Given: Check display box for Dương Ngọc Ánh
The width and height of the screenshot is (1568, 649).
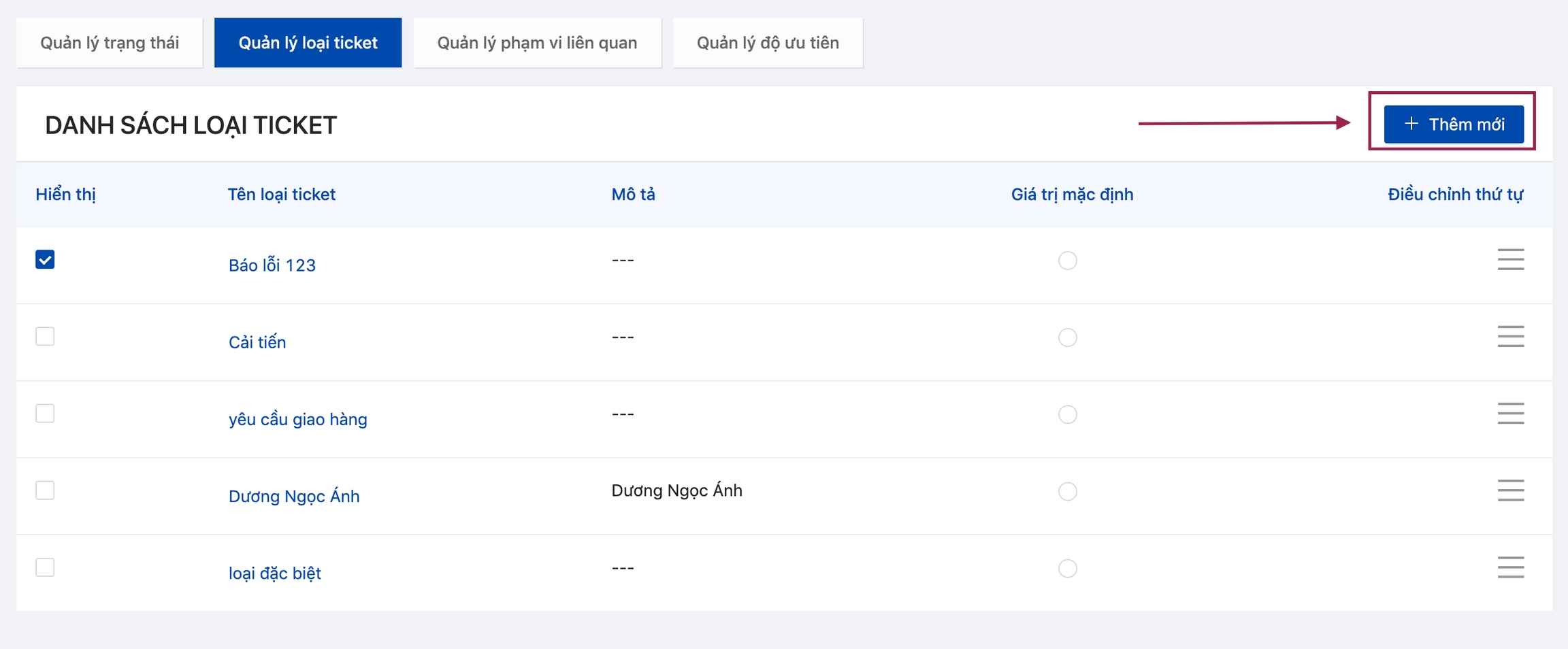Looking at the screenshot, I should click(x=45, y=490).
